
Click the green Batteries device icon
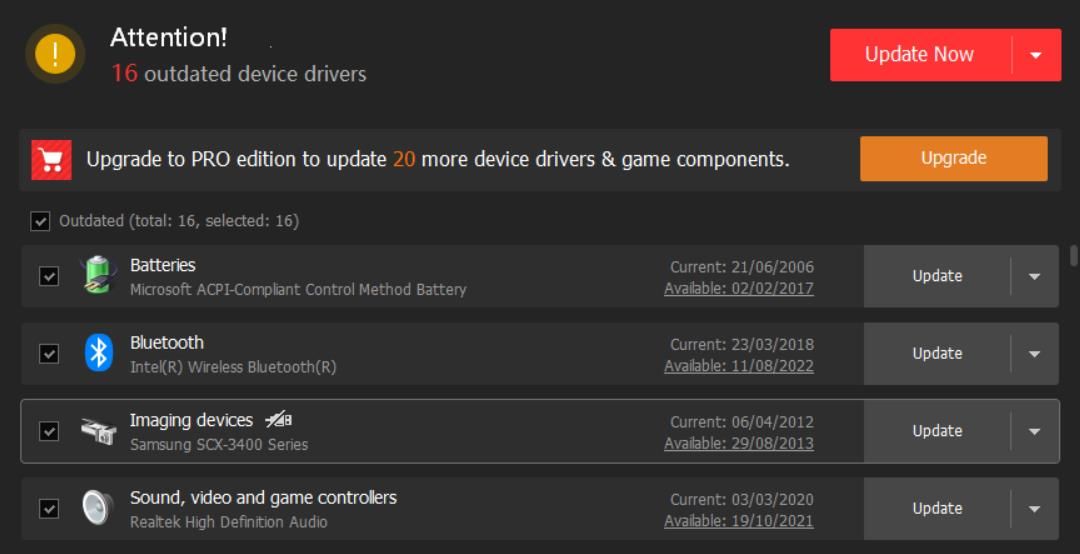(x=98, y=275)
